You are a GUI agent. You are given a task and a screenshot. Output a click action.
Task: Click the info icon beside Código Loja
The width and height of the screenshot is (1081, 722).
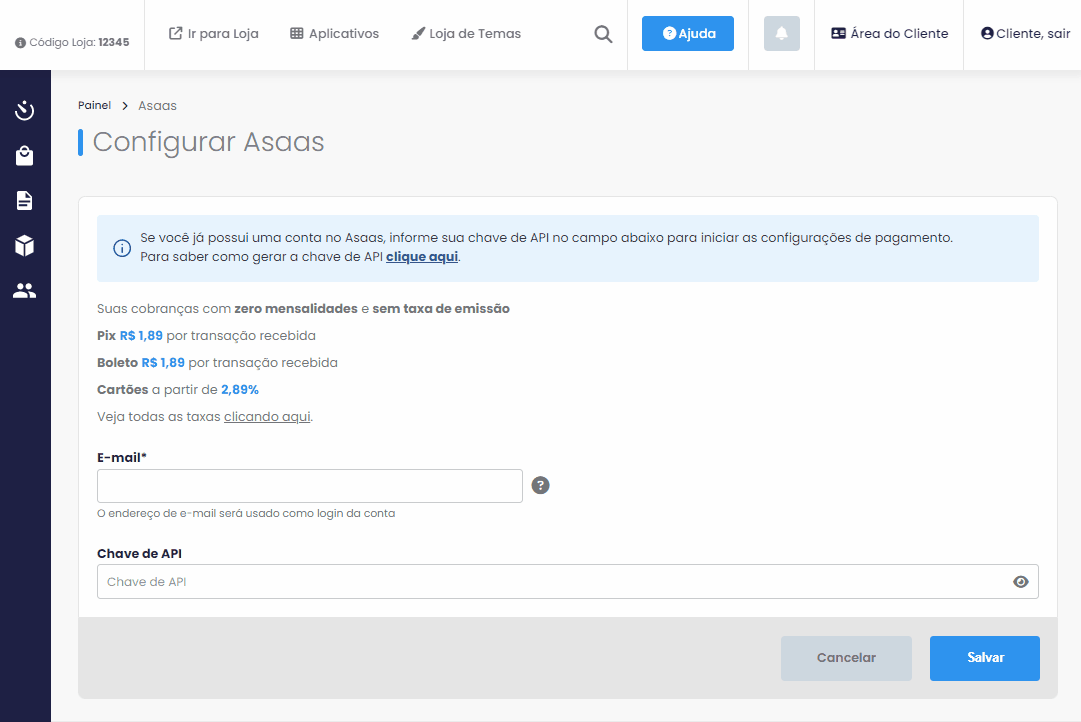pos(20,43)
